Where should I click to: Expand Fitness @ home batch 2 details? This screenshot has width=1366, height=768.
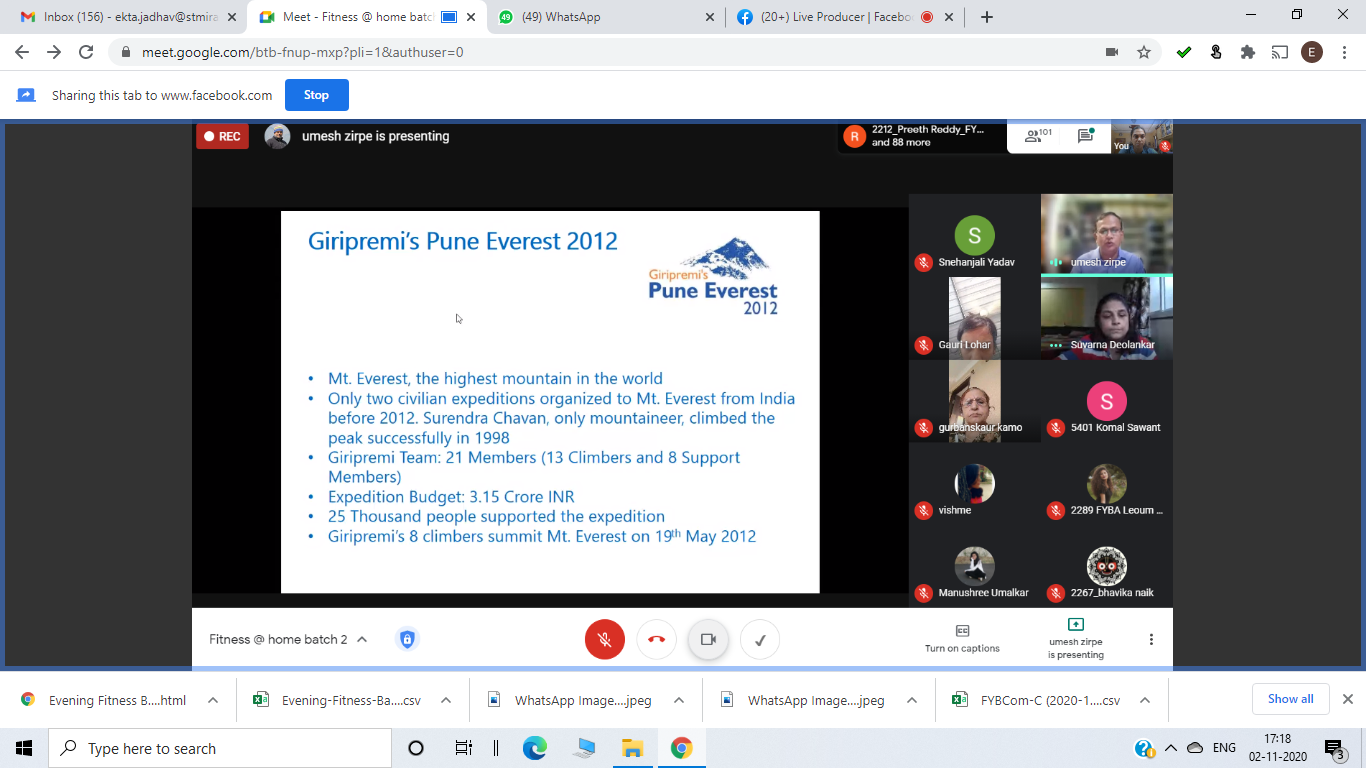click(362, 639)
